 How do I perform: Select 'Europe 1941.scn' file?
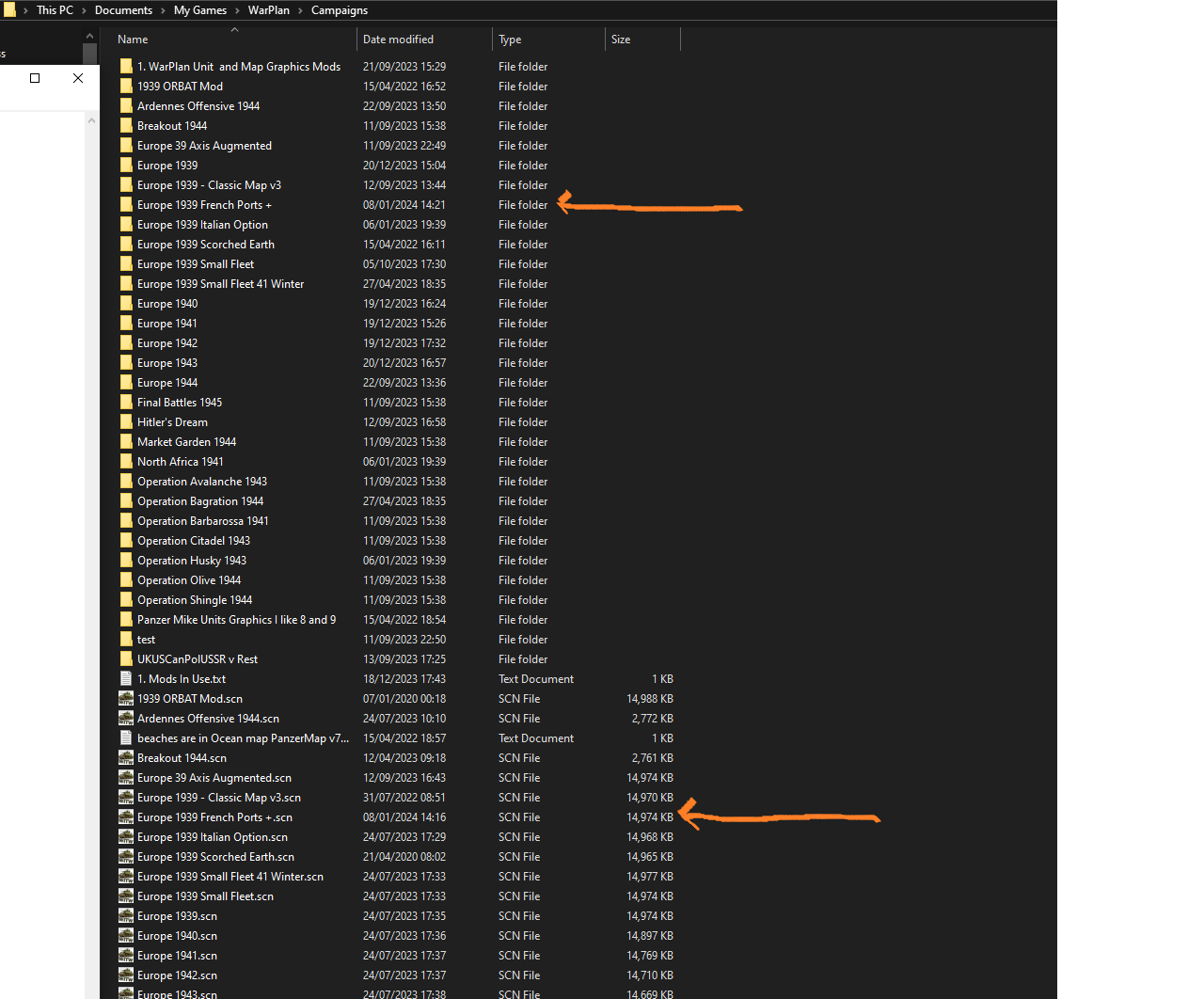tap(177, 955)
